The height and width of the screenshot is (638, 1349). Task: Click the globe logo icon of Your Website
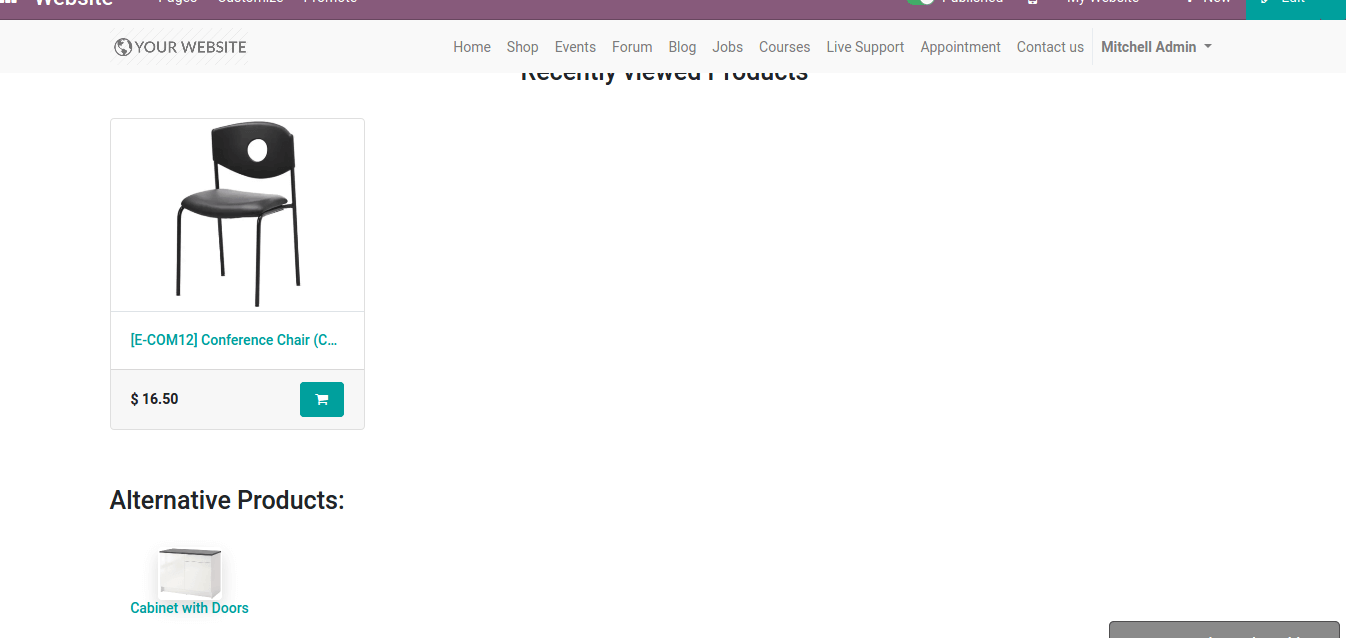(x=123, y=47)
